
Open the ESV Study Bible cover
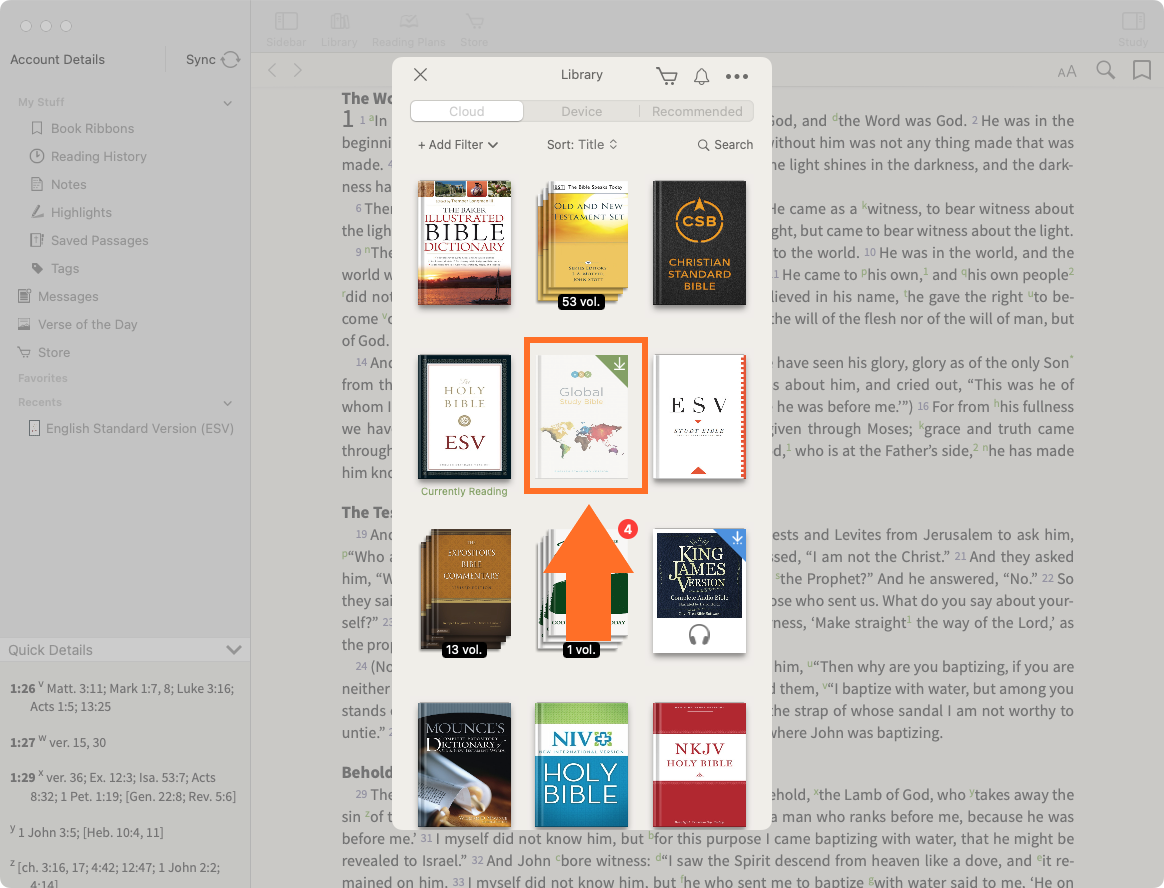(699, 417)
